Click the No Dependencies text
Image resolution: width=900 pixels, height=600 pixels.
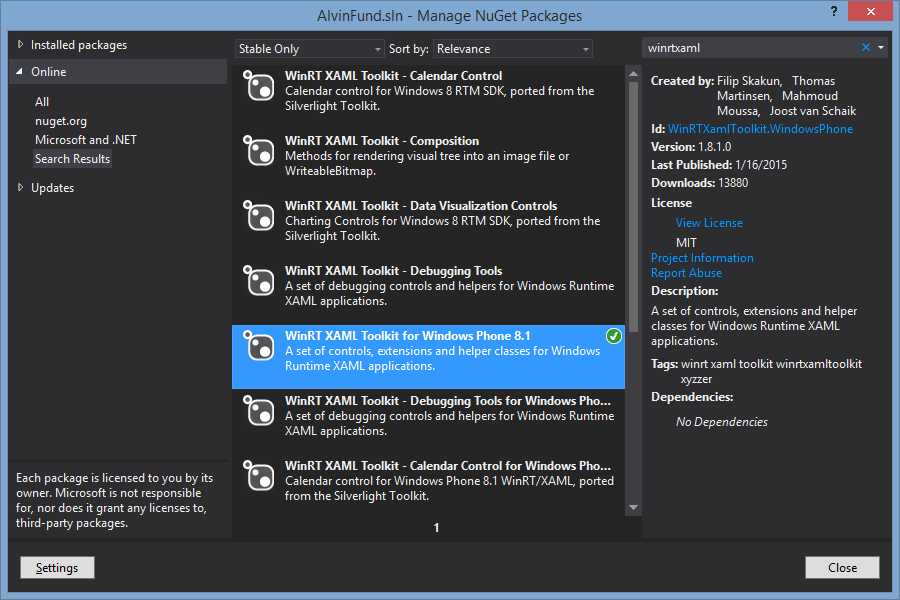click(x=721, y=421)
